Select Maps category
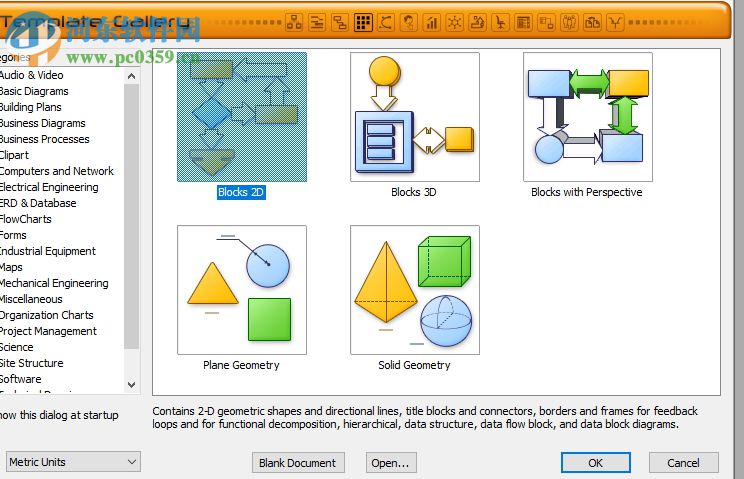This screenshot has width=744, height=479. (11, 267)
